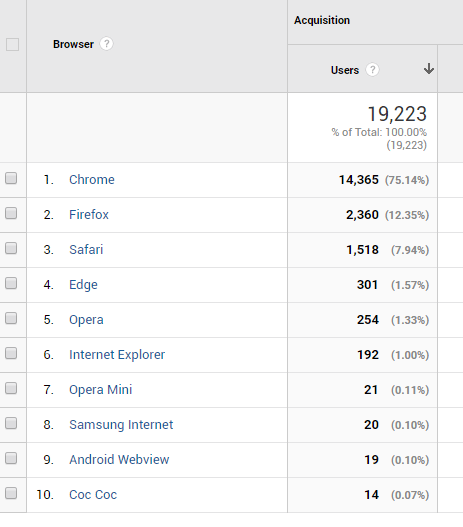Check the Android Webview row checkbox

pos(11,458)
